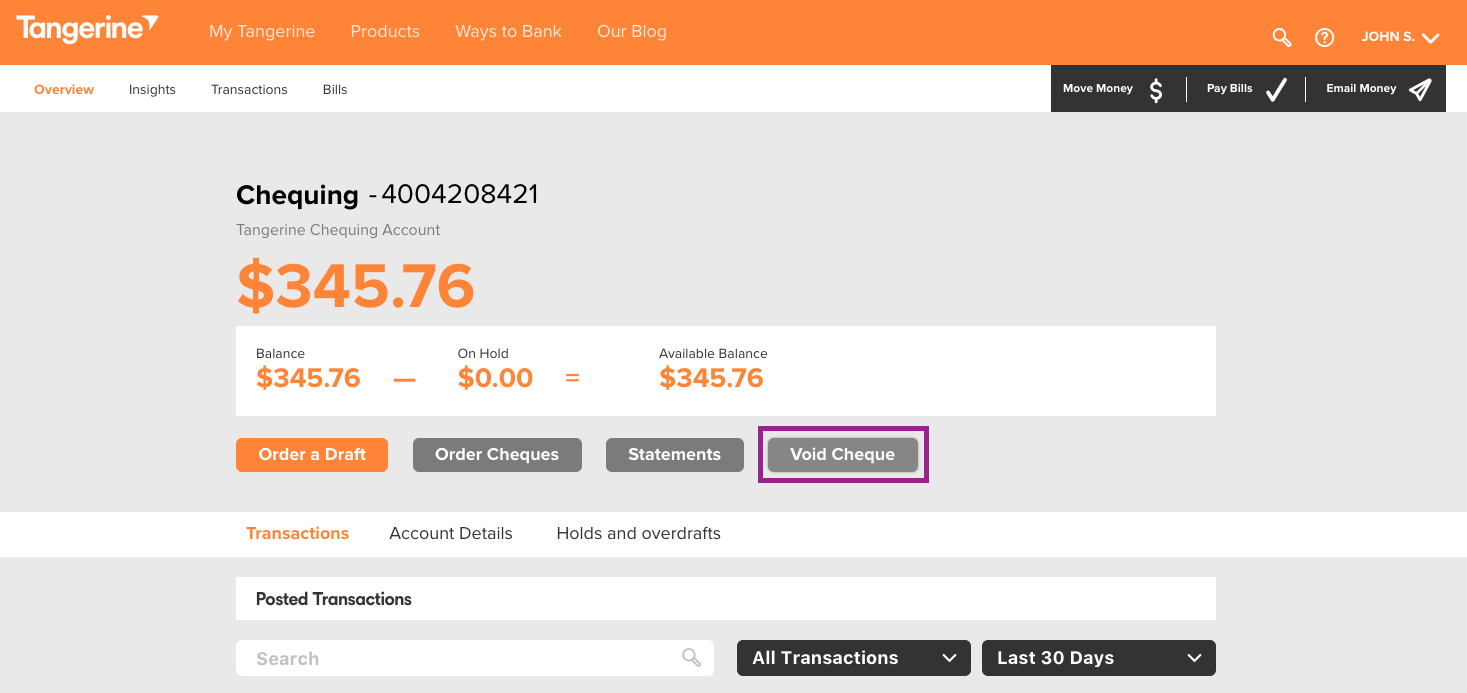Click the Order Cheques button
Viewport: 1467px width, 693px height.
[x=497, y=454]
